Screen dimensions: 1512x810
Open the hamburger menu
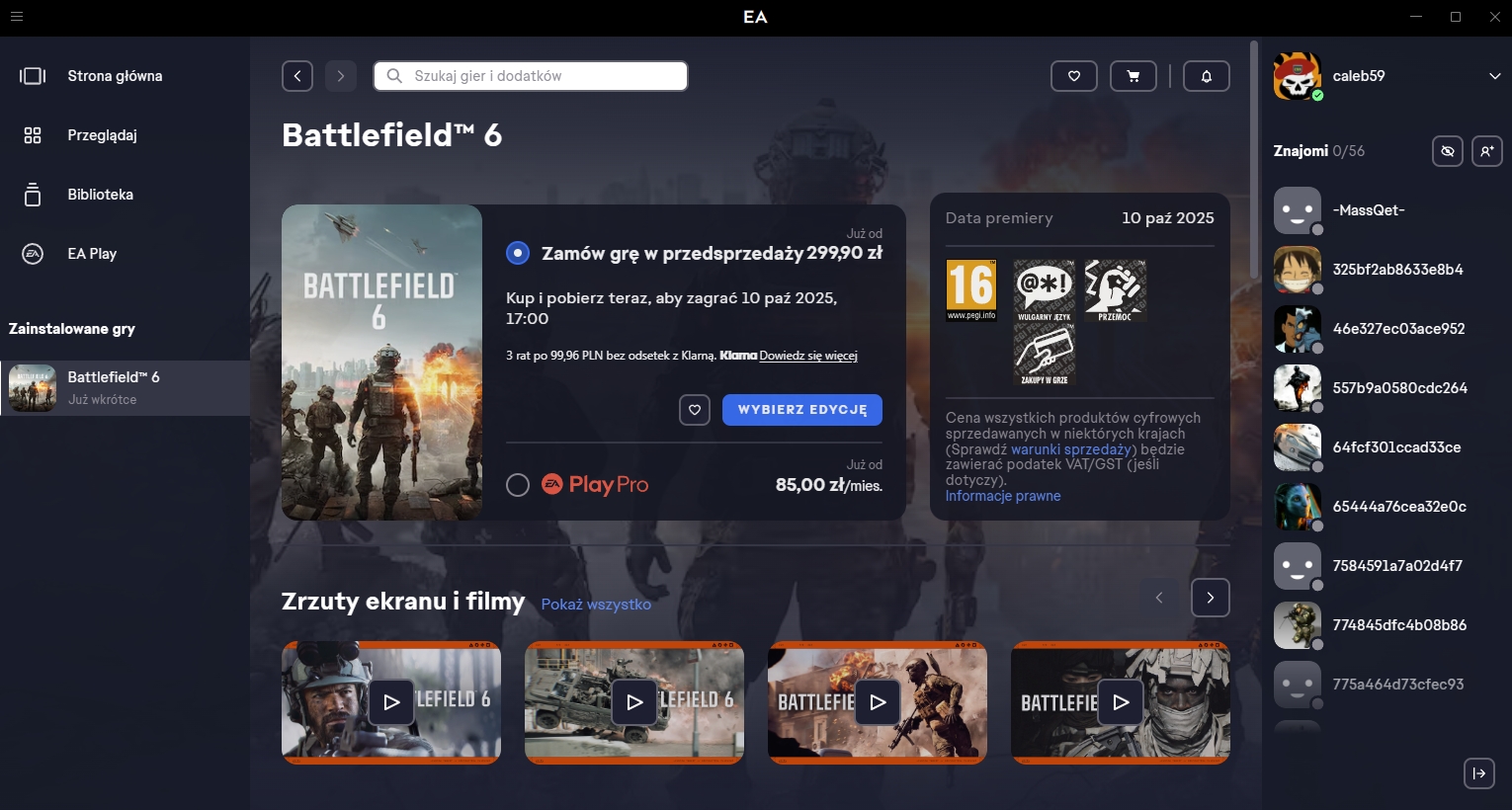pos(16,17)
